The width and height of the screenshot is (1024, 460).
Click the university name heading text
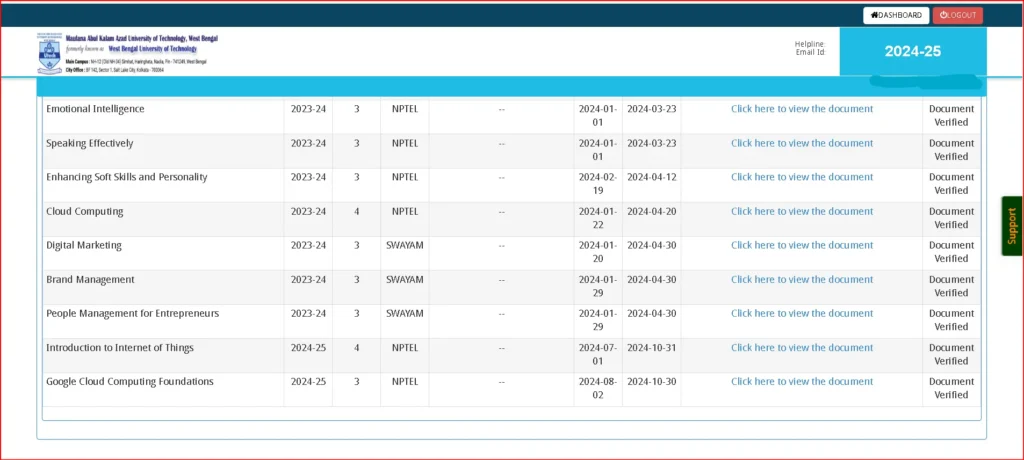click(142, 39)
